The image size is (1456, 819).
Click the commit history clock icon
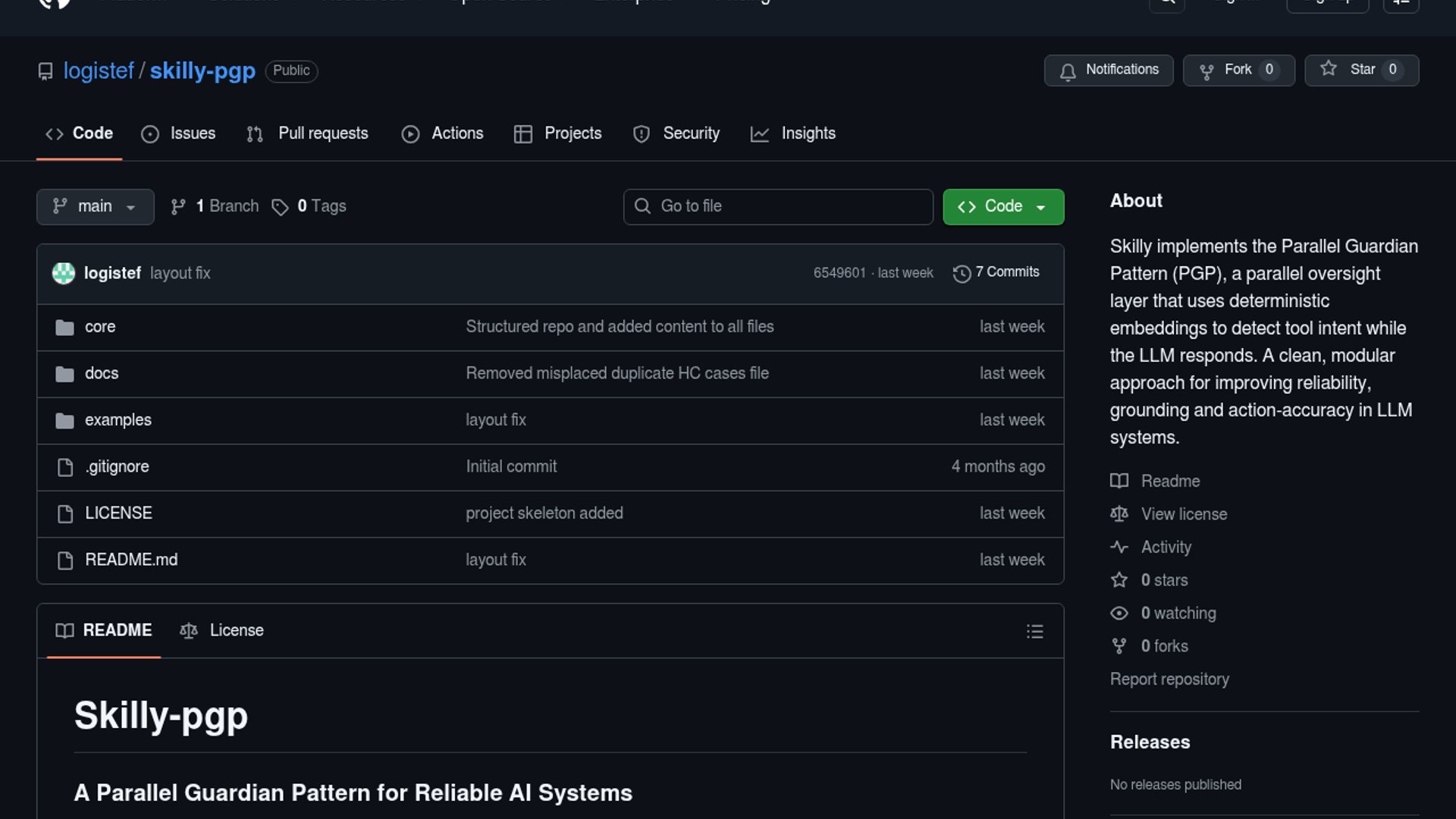pos(962,274)
